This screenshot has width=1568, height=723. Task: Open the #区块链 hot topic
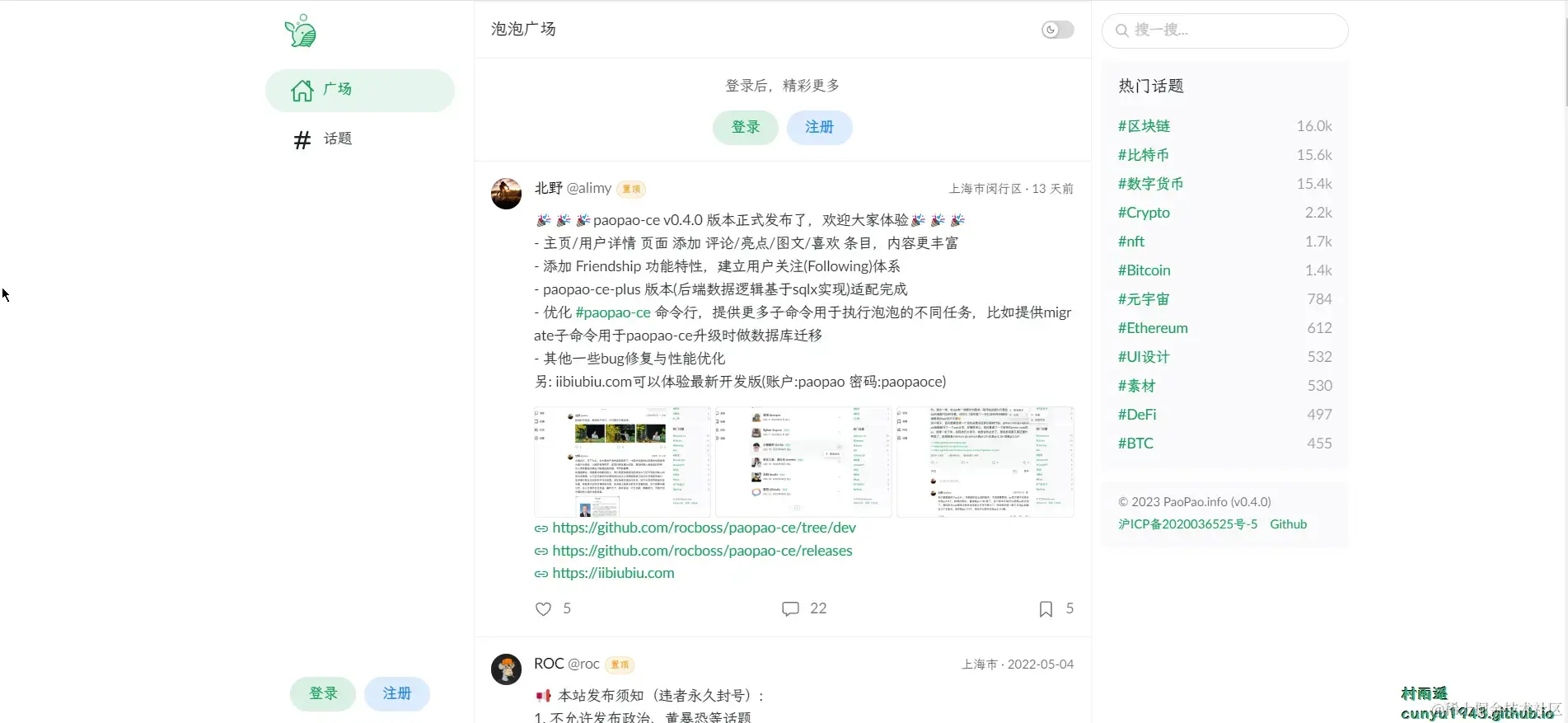click(1144, 126)
